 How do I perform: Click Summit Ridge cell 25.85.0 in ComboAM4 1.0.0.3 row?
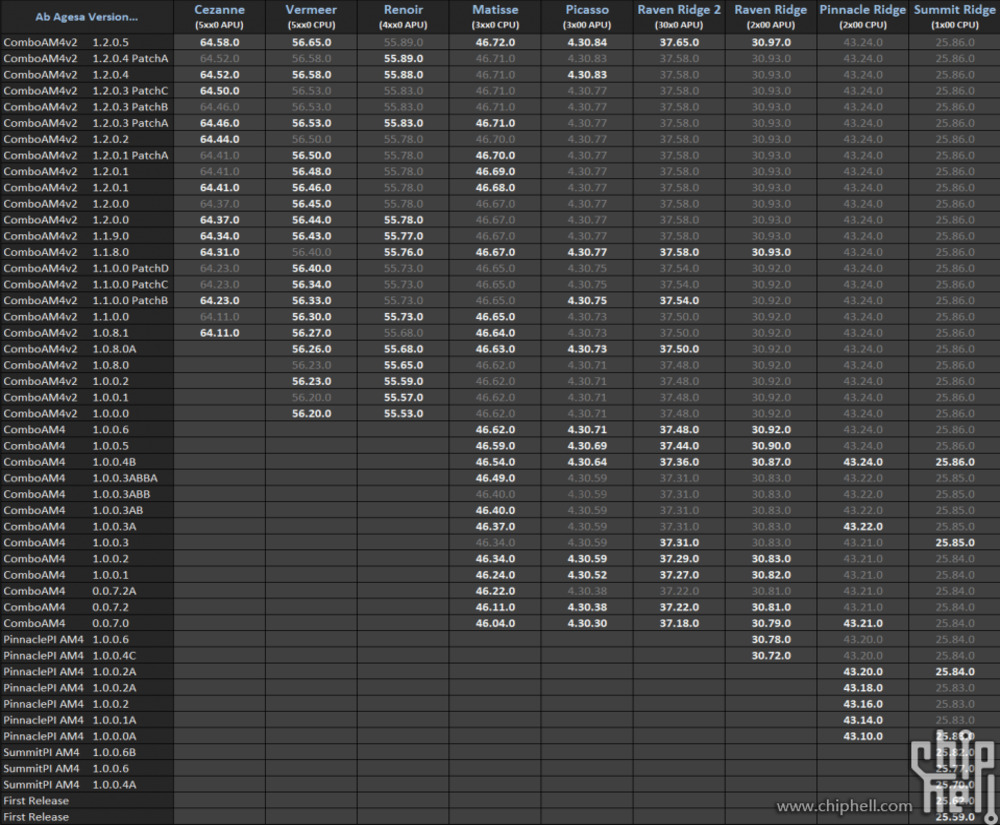tap(955, 543)
